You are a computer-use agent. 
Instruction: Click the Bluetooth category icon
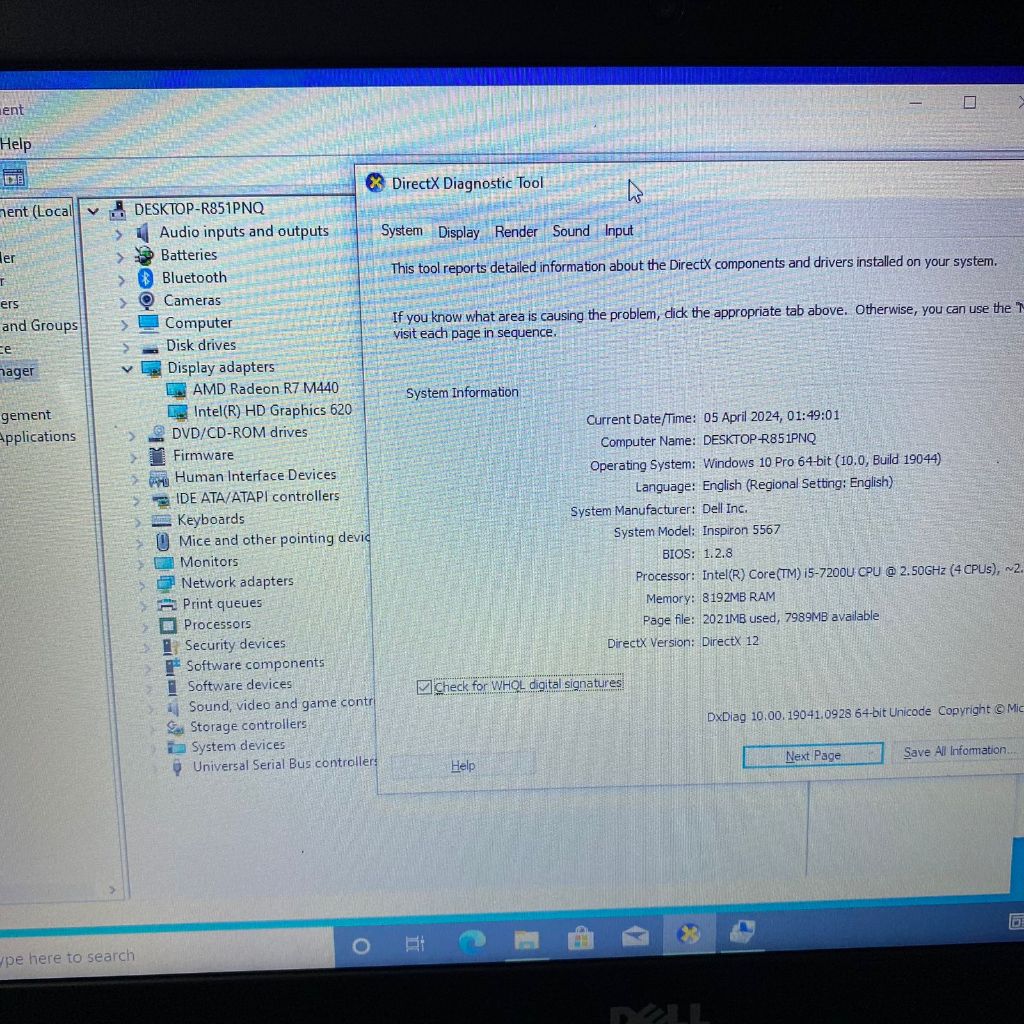click(146, 278)
